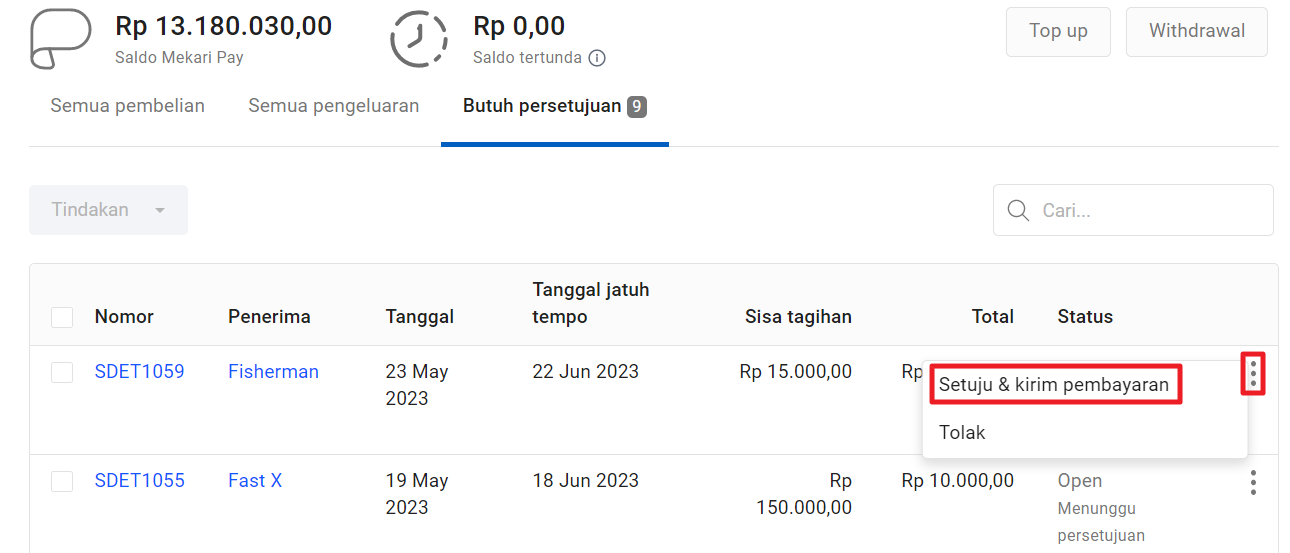Open the three-dot menu for SDET1059
Viewport: 1290px width, 553px height.
(x=1253, y=373)
